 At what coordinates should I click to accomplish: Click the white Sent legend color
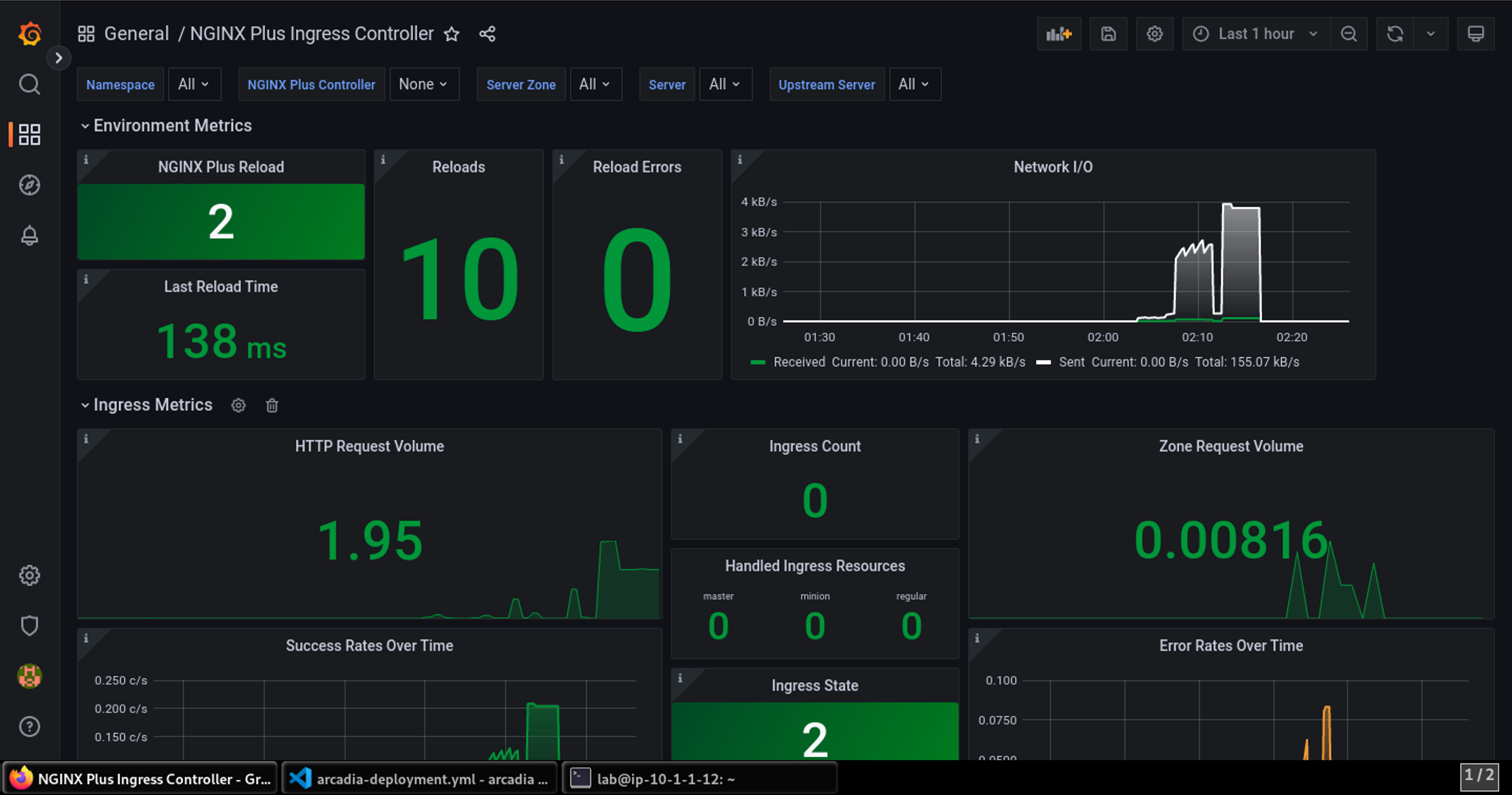click(x=1044, y=362)
